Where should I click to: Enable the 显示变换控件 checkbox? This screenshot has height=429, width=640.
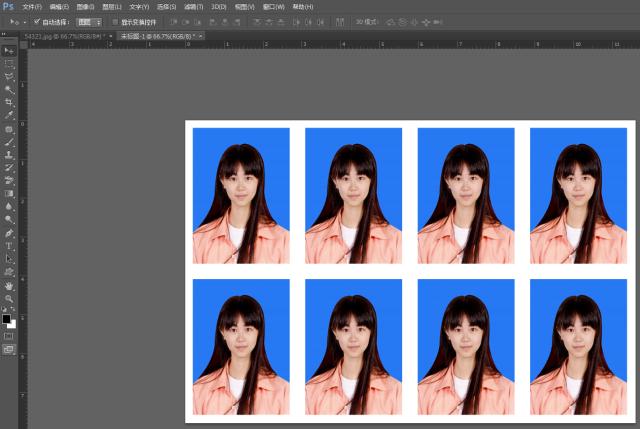pos(113,21)
